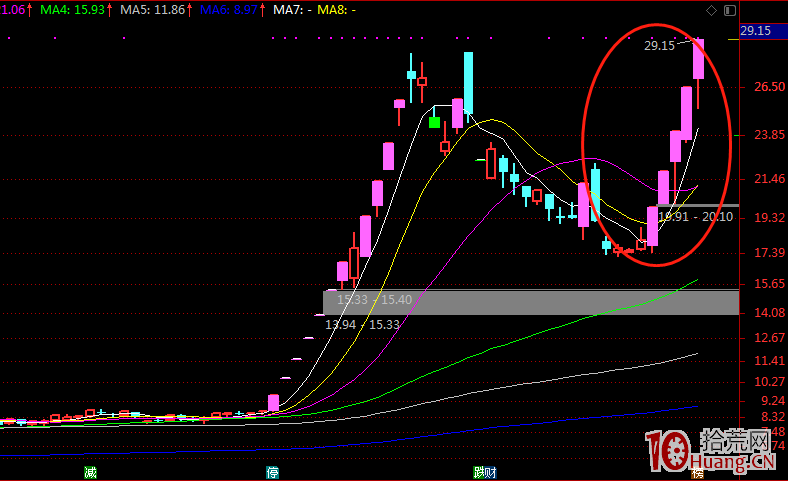Open the green 减 event marker
This screenshot has width=788, height=481.
click(90, 472)
